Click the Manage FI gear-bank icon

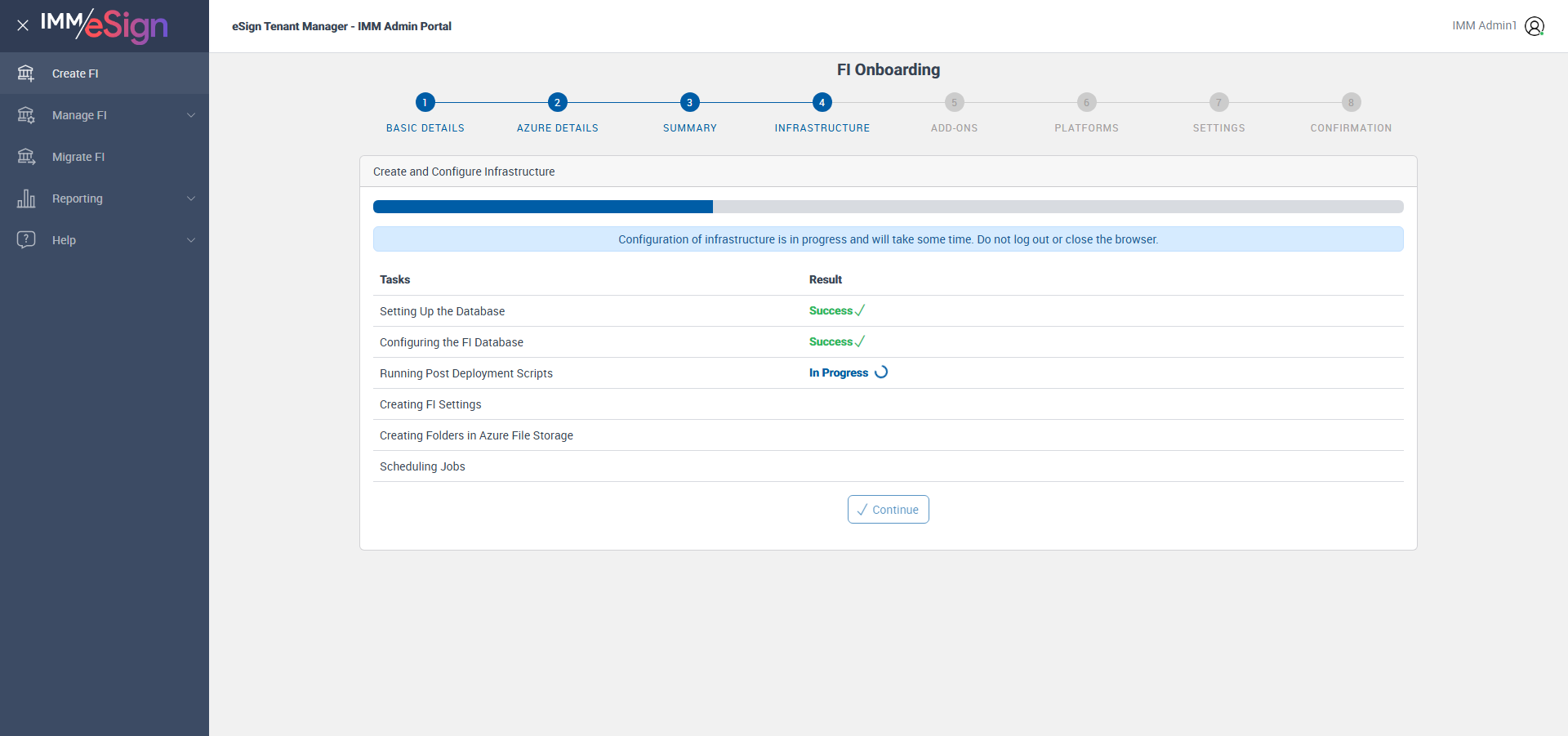[26, 115]
